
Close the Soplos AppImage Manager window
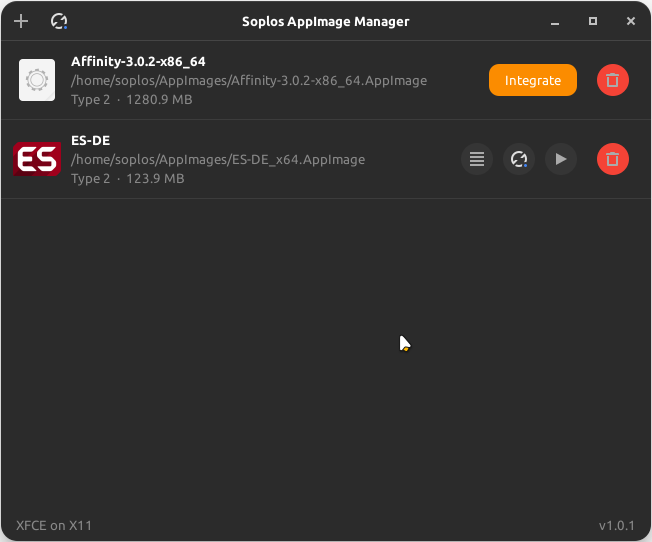tap(631, 21)
